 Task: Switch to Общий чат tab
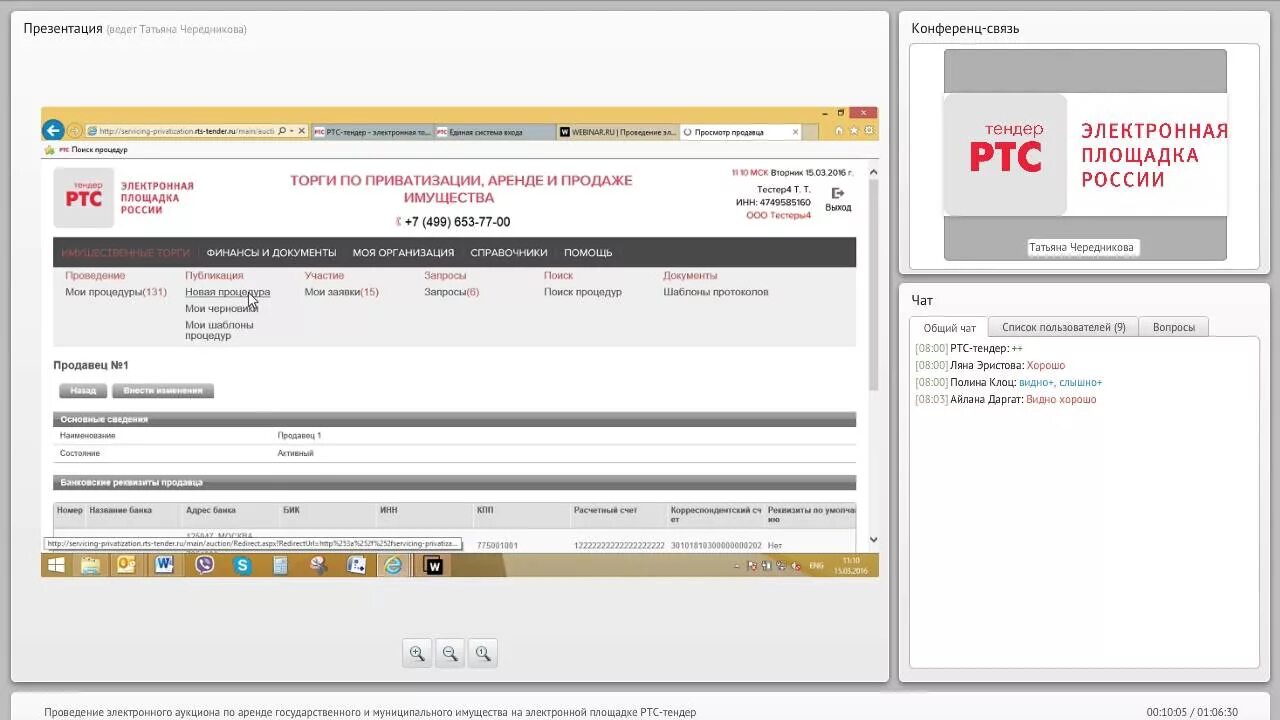[949, 328]
